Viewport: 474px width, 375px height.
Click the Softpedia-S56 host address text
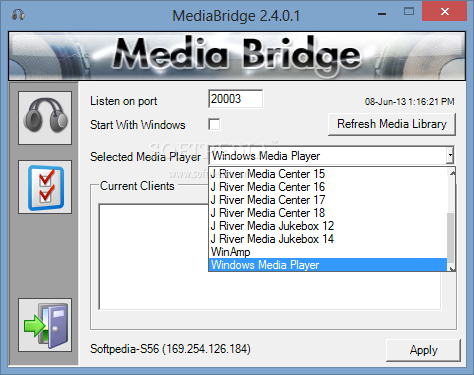point(170,349)
